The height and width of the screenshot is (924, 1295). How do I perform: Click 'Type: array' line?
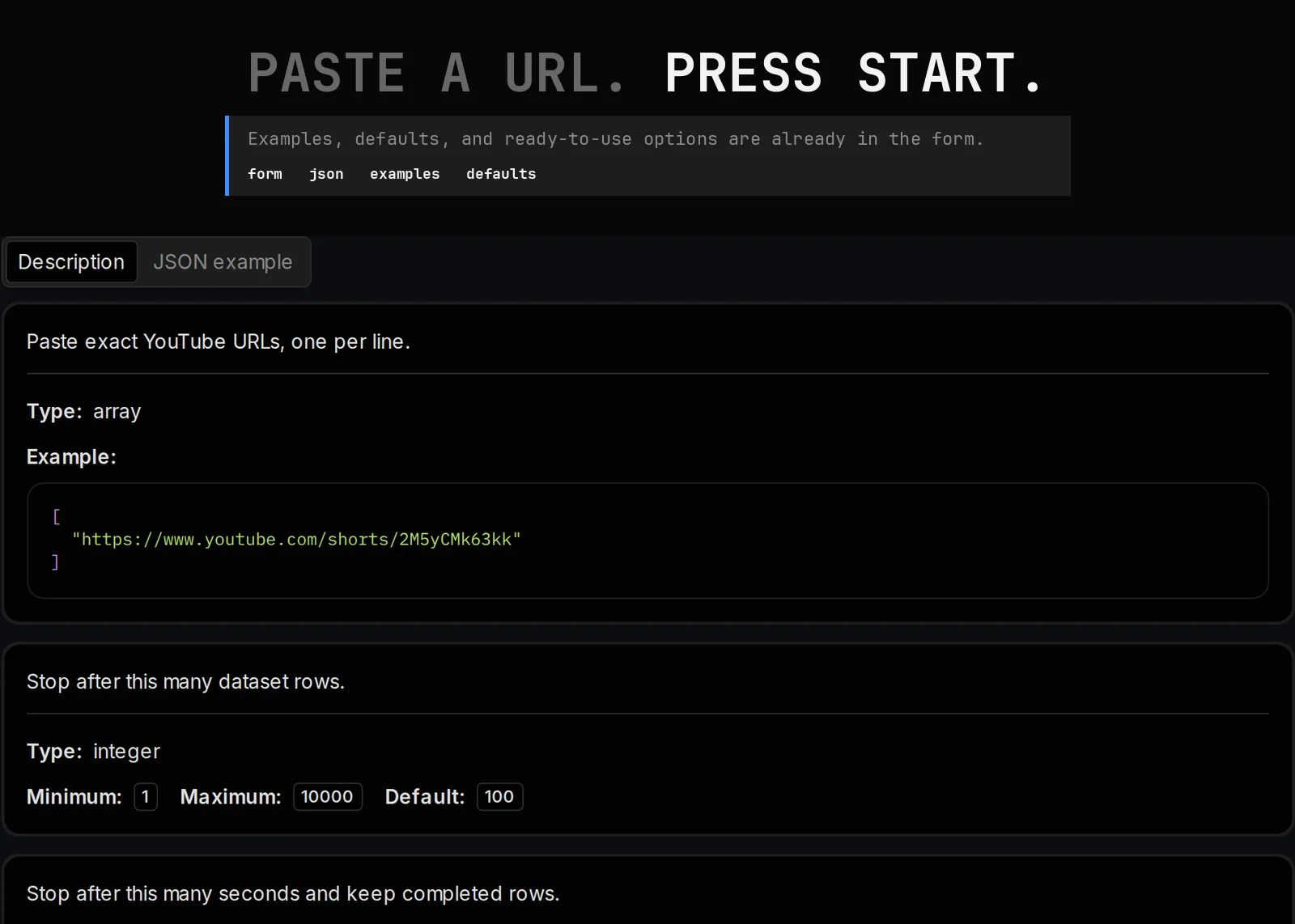coord(84,412)
